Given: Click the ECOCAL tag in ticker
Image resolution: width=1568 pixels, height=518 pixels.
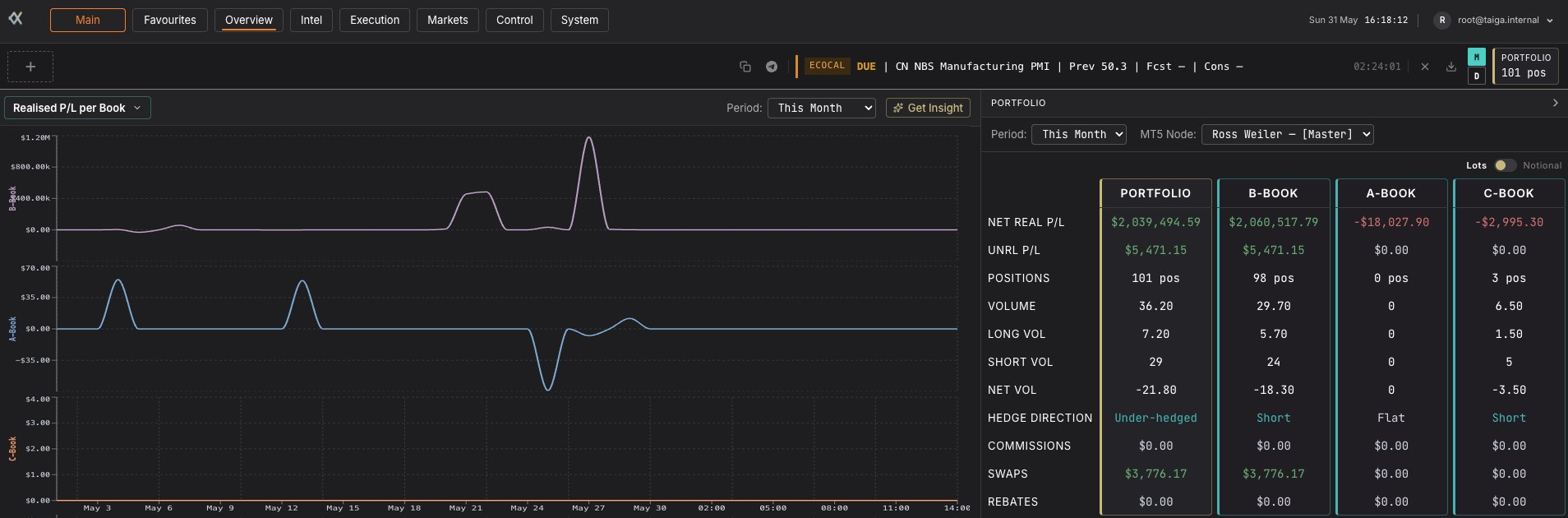Looking at the screenshot, I should [x=827, y=66].
